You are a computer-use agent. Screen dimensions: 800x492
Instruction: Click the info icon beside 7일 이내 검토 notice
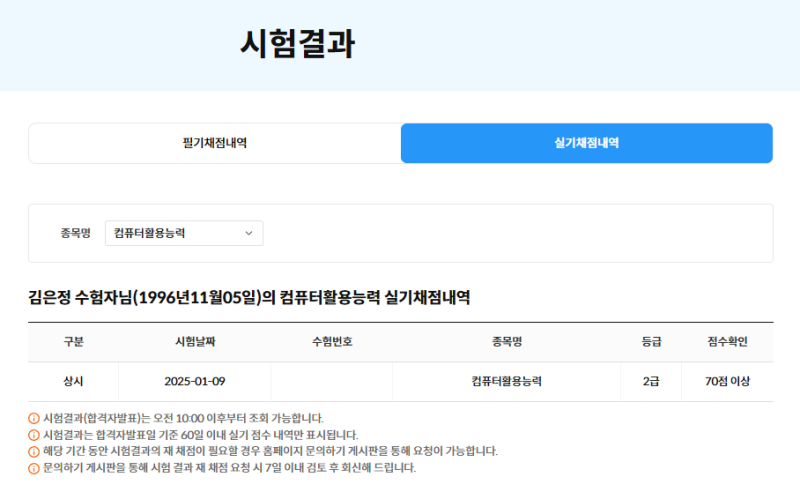(x=34, y=468)
